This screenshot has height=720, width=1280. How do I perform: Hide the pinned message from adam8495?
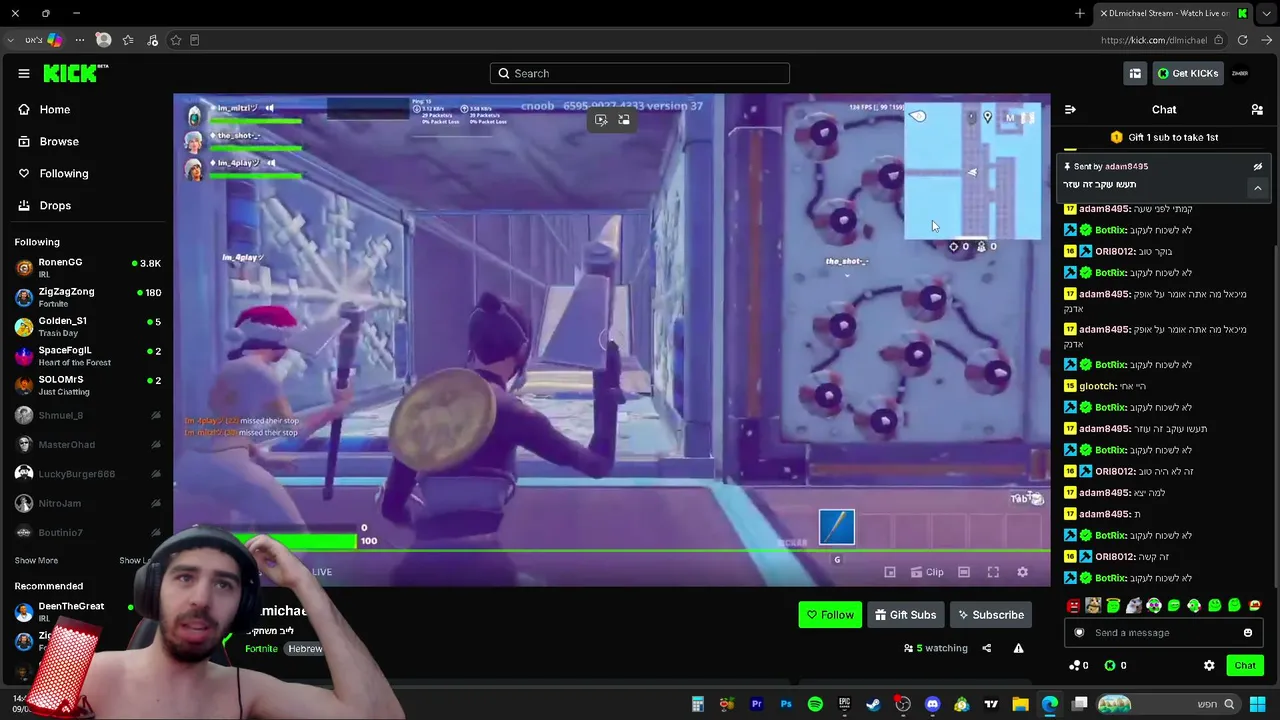click(1258, 166)
